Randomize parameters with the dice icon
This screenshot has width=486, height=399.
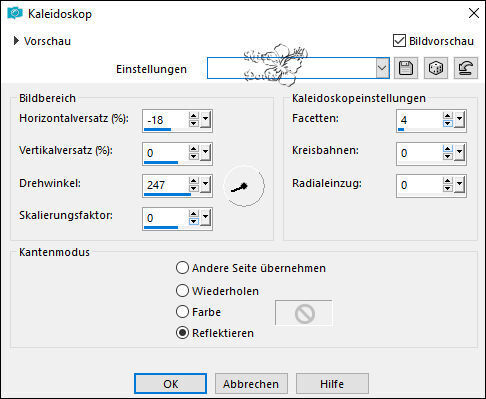coord(436,68)
